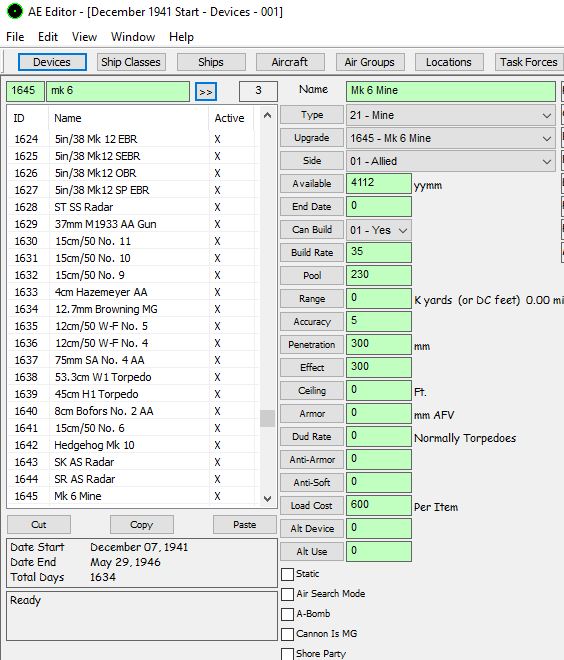Image resolution: width=564 pixels, height=660 pixels.
Task: Click the Pool field 230
Action: (379, 276)
